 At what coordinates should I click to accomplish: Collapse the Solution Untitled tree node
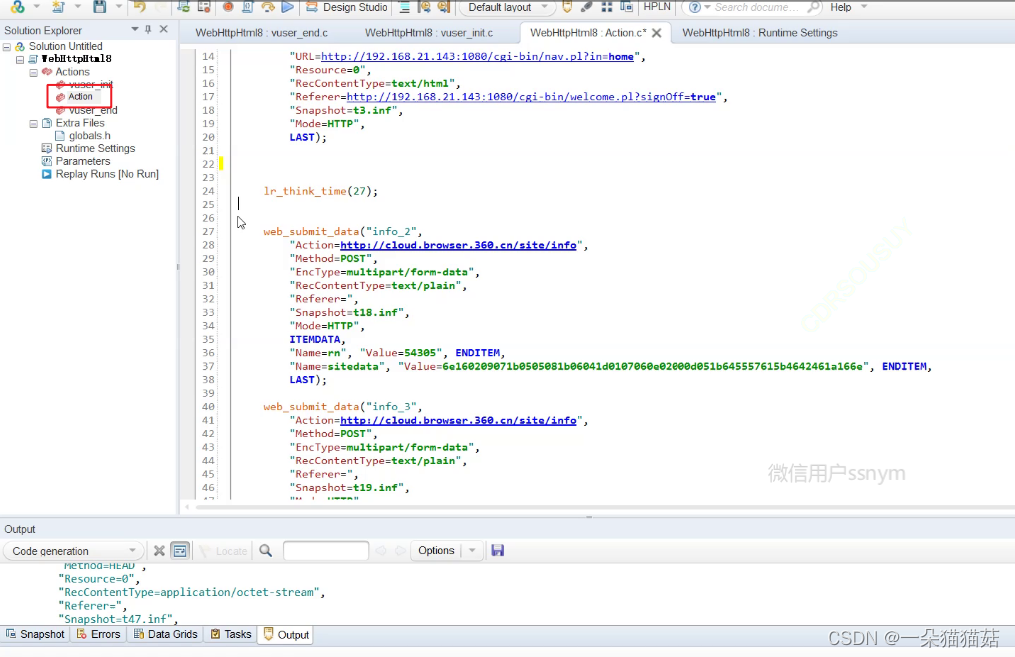coord(6,47)
